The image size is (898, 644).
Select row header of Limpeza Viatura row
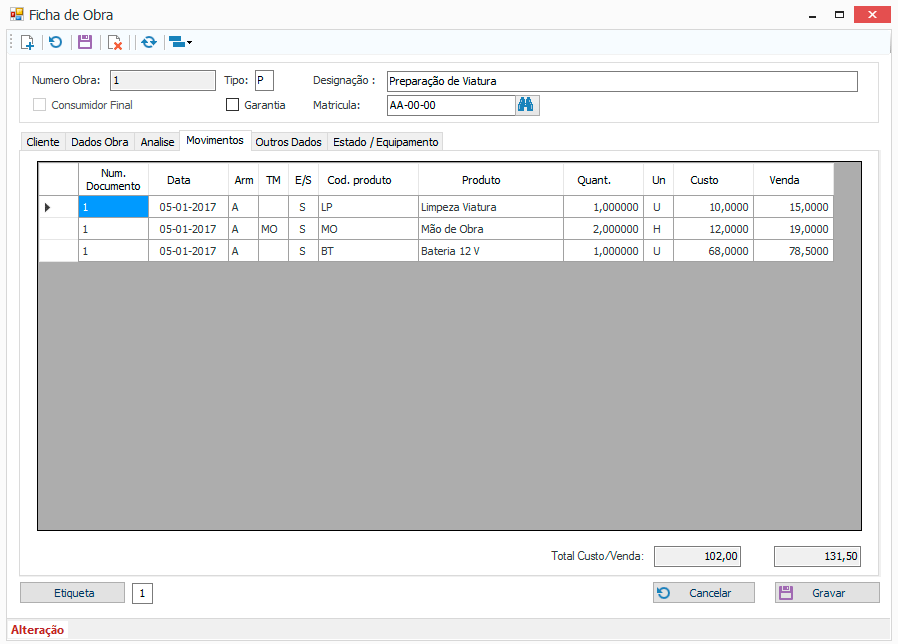58,207
